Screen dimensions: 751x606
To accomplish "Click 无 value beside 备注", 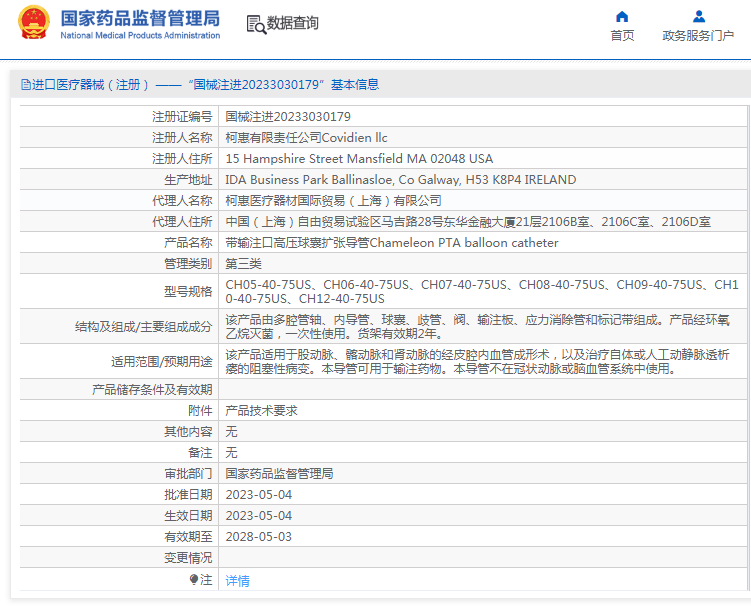I will [231, 453].
